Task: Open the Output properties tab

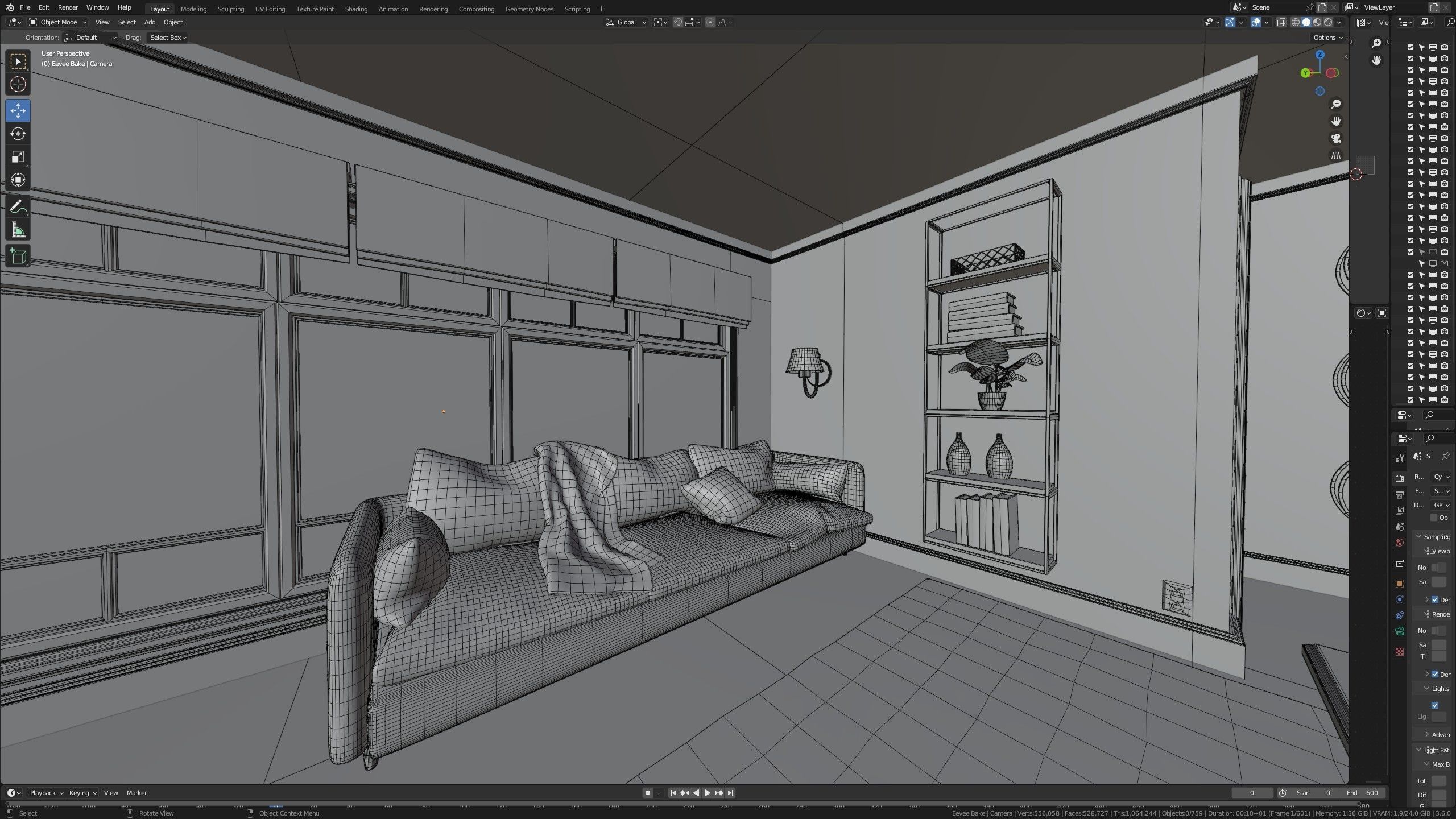Action: click(x=1400, y=495)
